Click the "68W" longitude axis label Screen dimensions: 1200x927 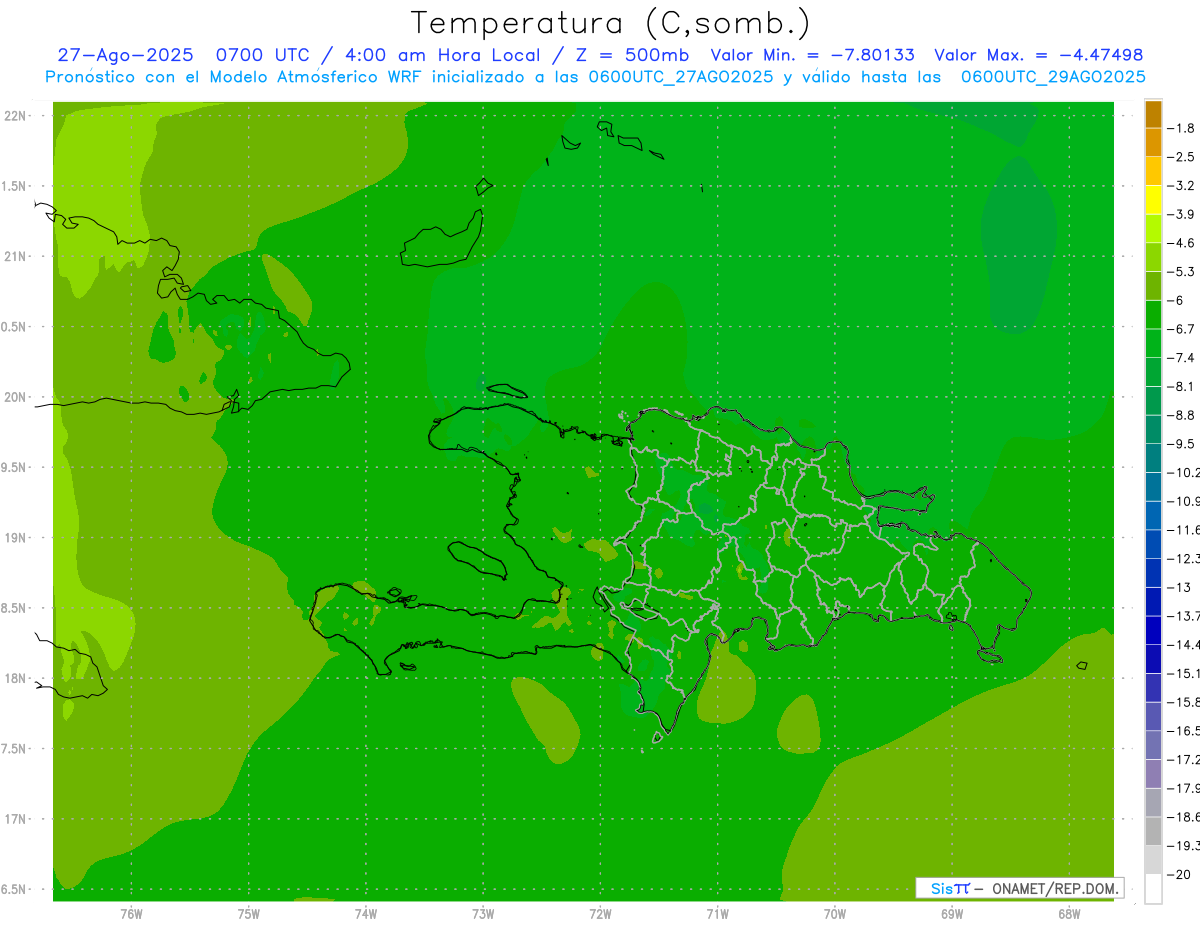point(1069,914)
